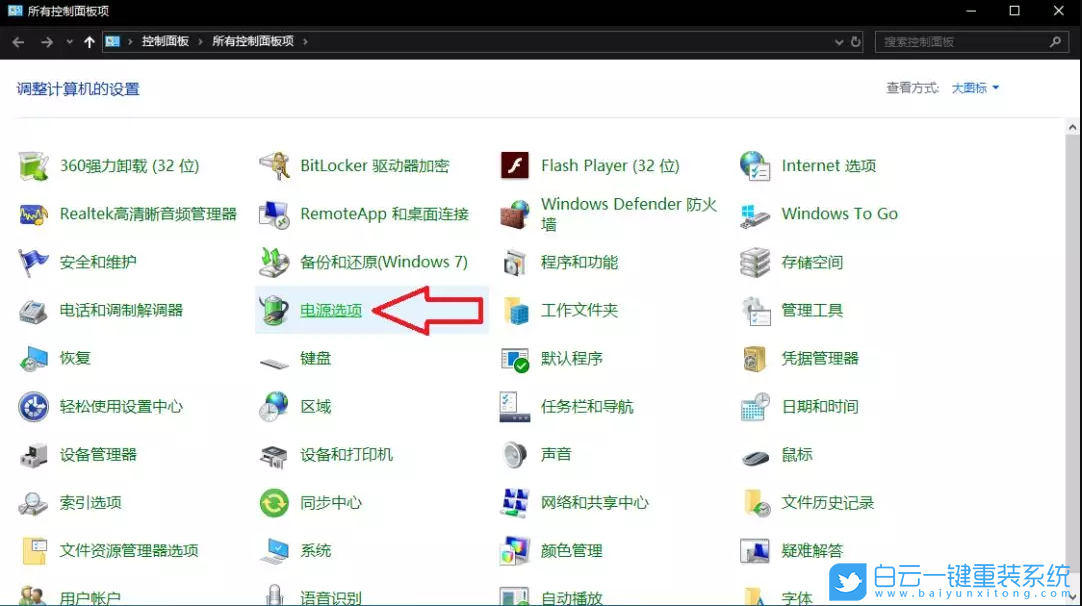Open 日期和时间 icon

[755, 407]
